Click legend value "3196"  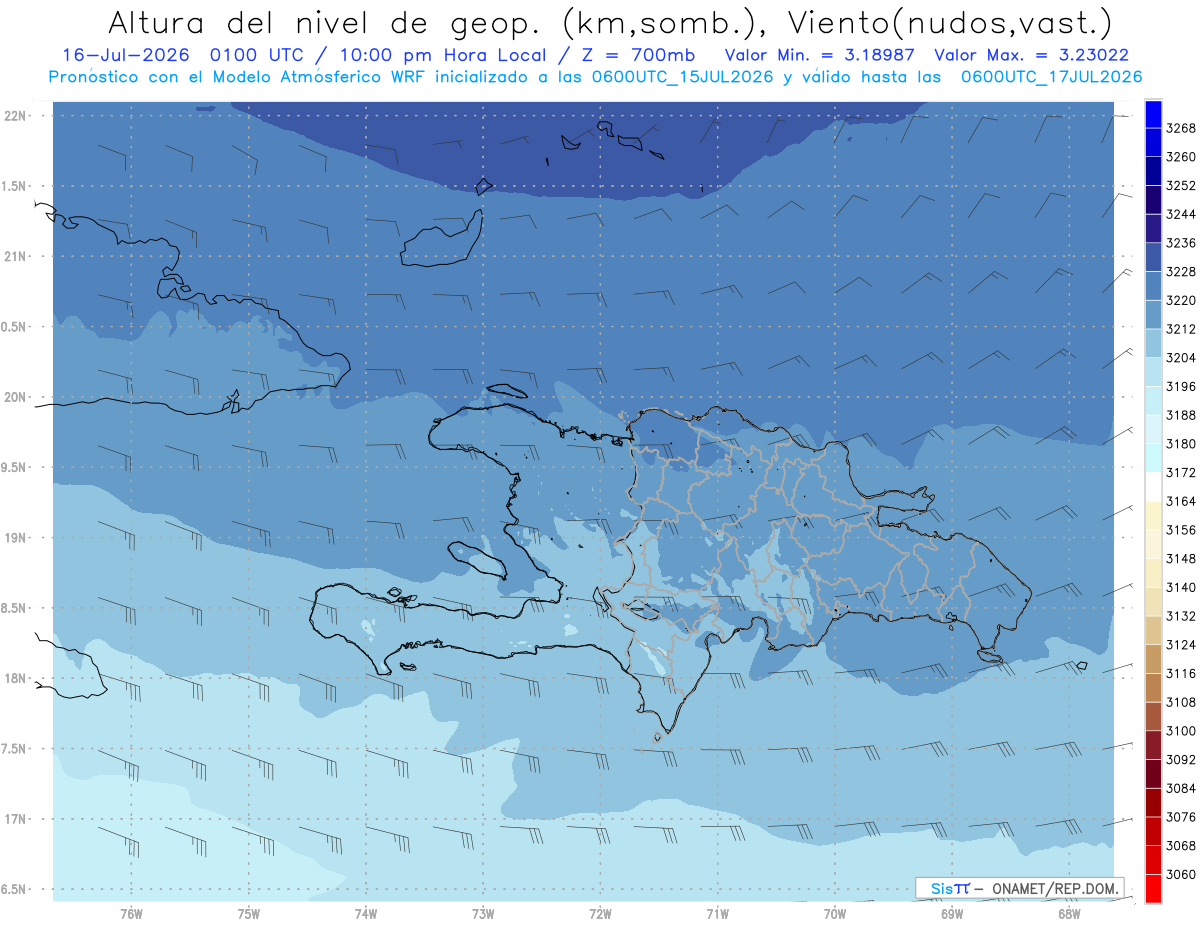[1181, 386]
